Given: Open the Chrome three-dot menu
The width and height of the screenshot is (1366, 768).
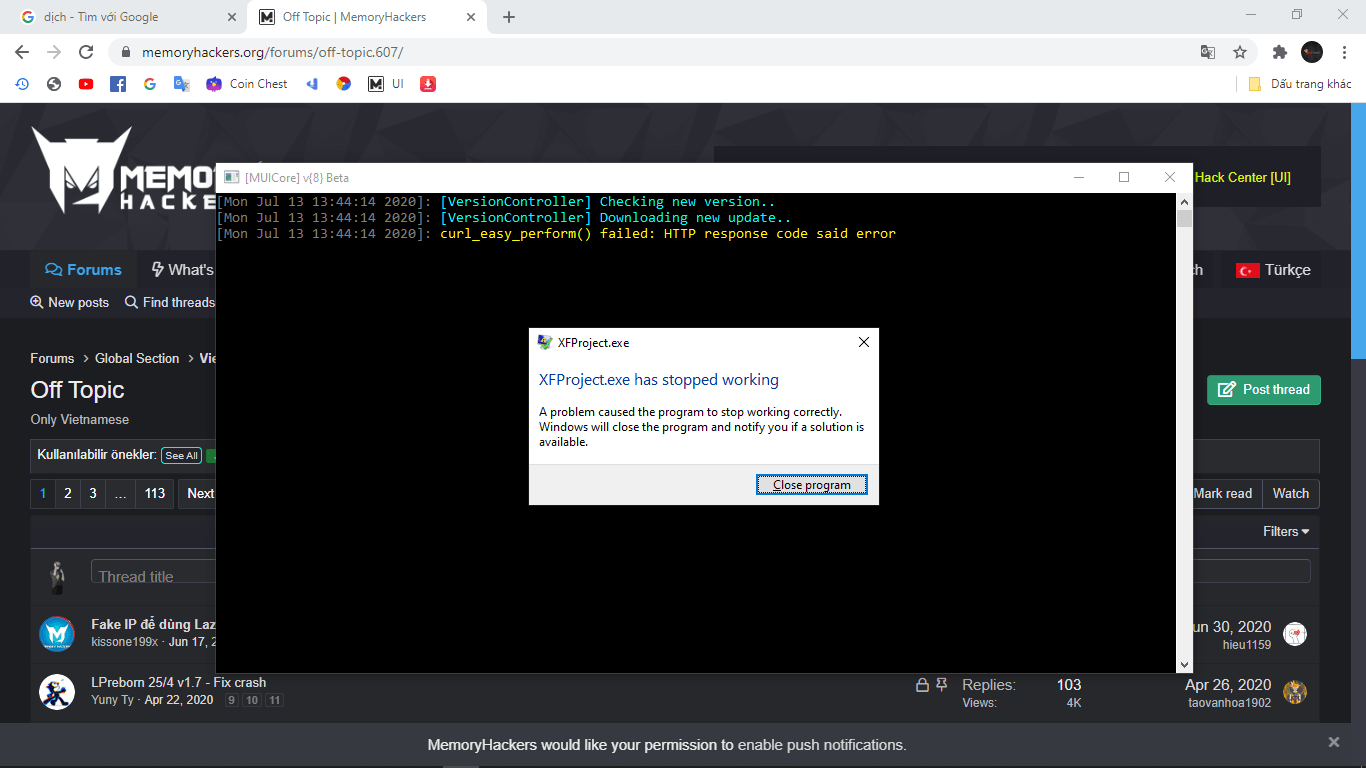Looking at the screenshot, I should pyautogui.click(x=1343, y=52).
